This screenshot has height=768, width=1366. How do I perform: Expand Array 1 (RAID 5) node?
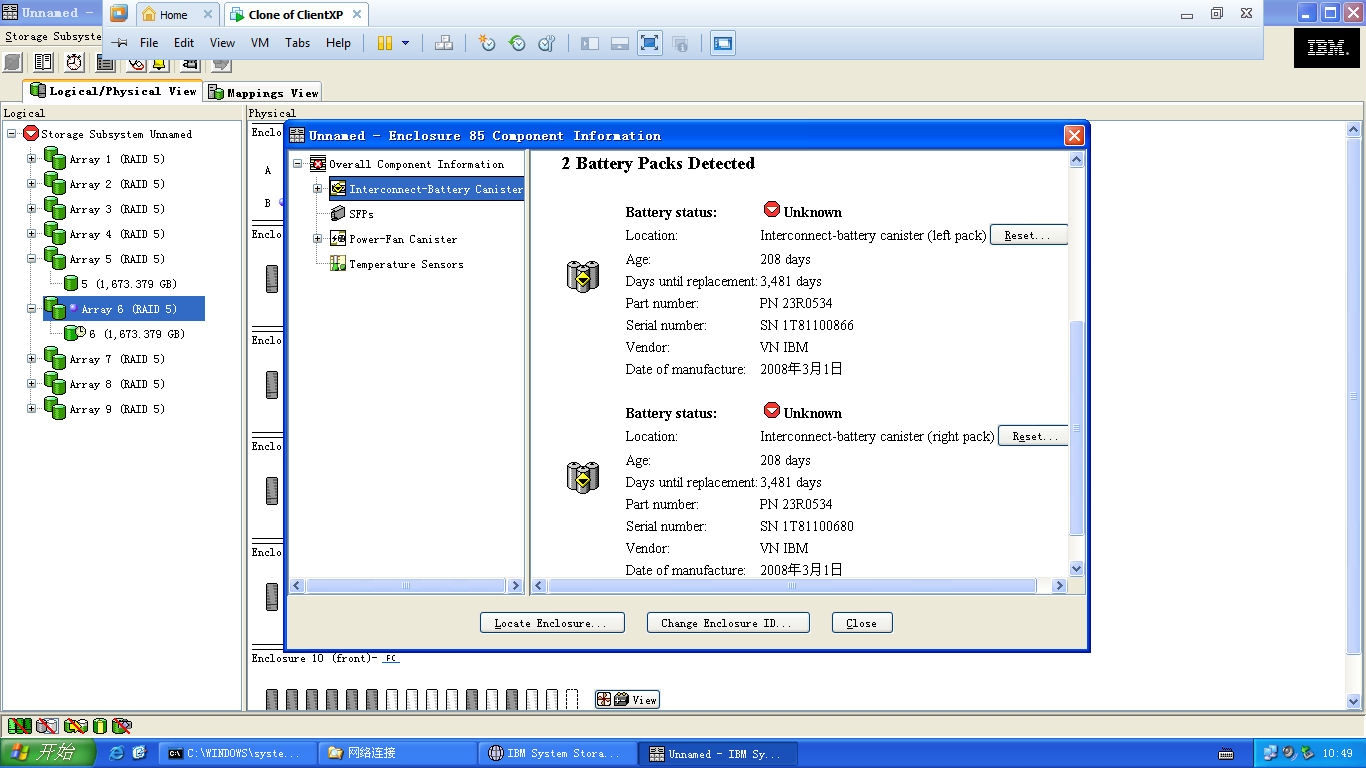coord(31,158)
